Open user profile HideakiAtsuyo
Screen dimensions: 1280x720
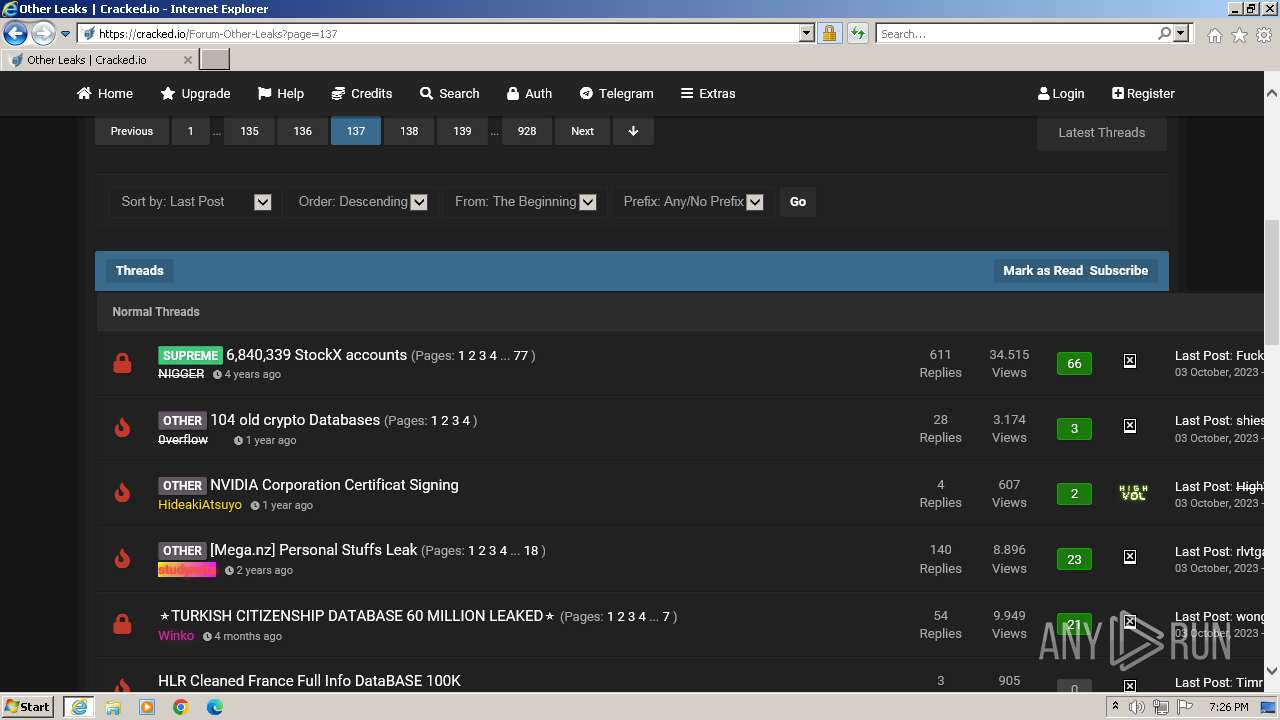pyautogui.click(x=200, y=505)
